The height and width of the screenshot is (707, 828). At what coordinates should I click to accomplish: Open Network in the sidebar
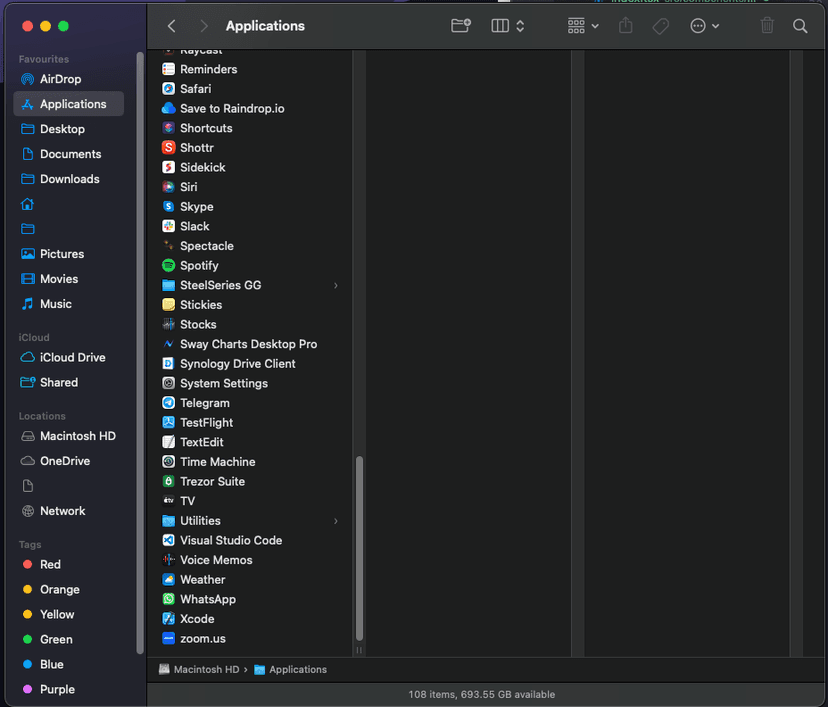click(69, 511)
